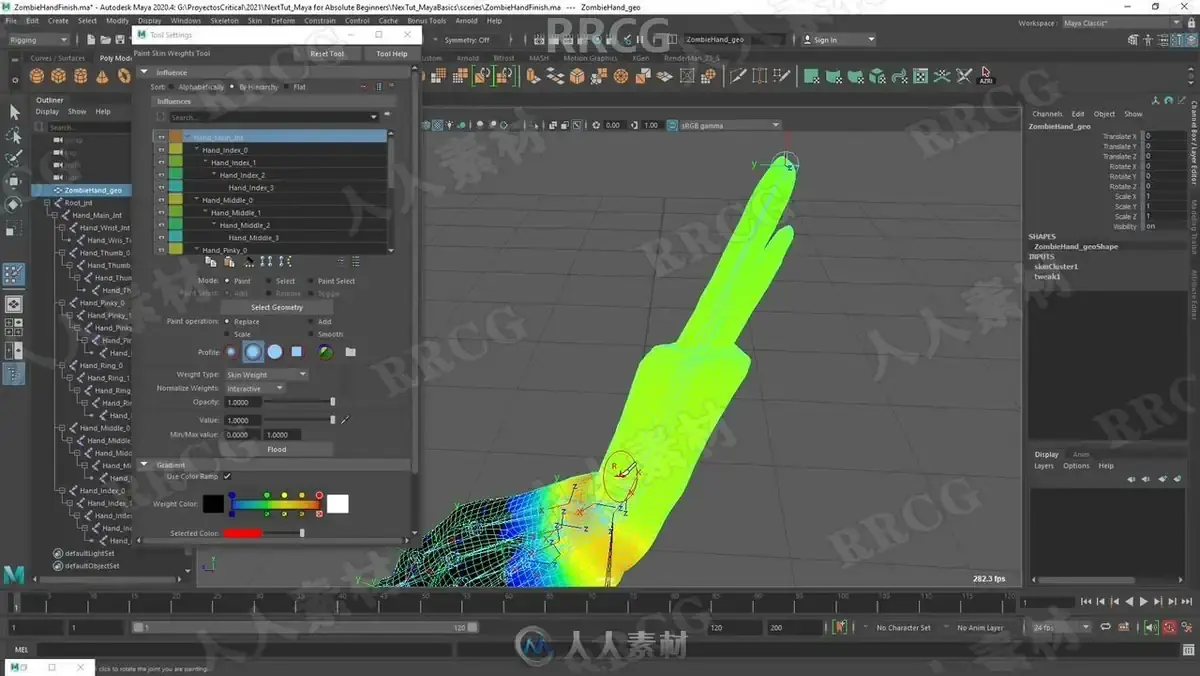Select the By Hierarchy sort radio button
The height and width of the screenshot is (676, 1200).
pos(233,87)
